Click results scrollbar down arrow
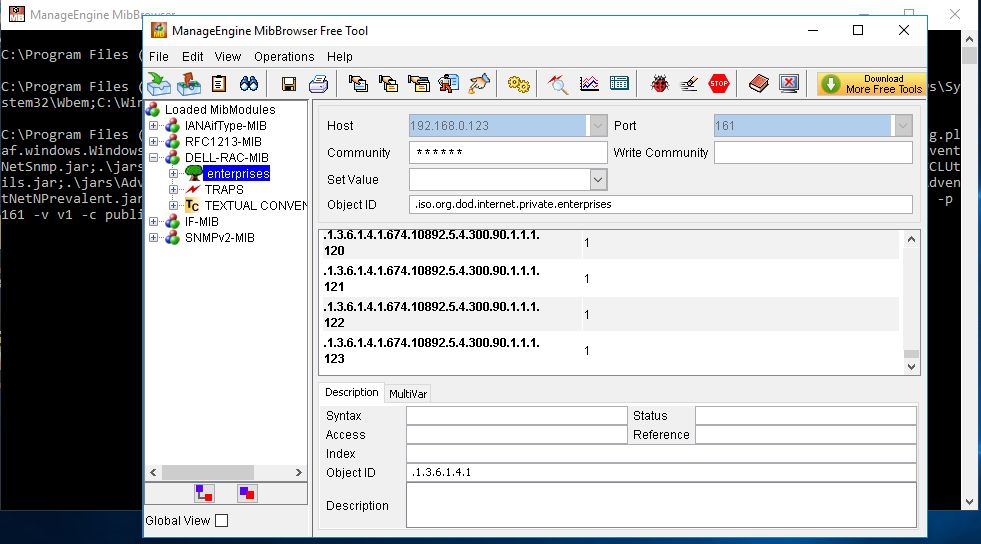 pos(912,367)
